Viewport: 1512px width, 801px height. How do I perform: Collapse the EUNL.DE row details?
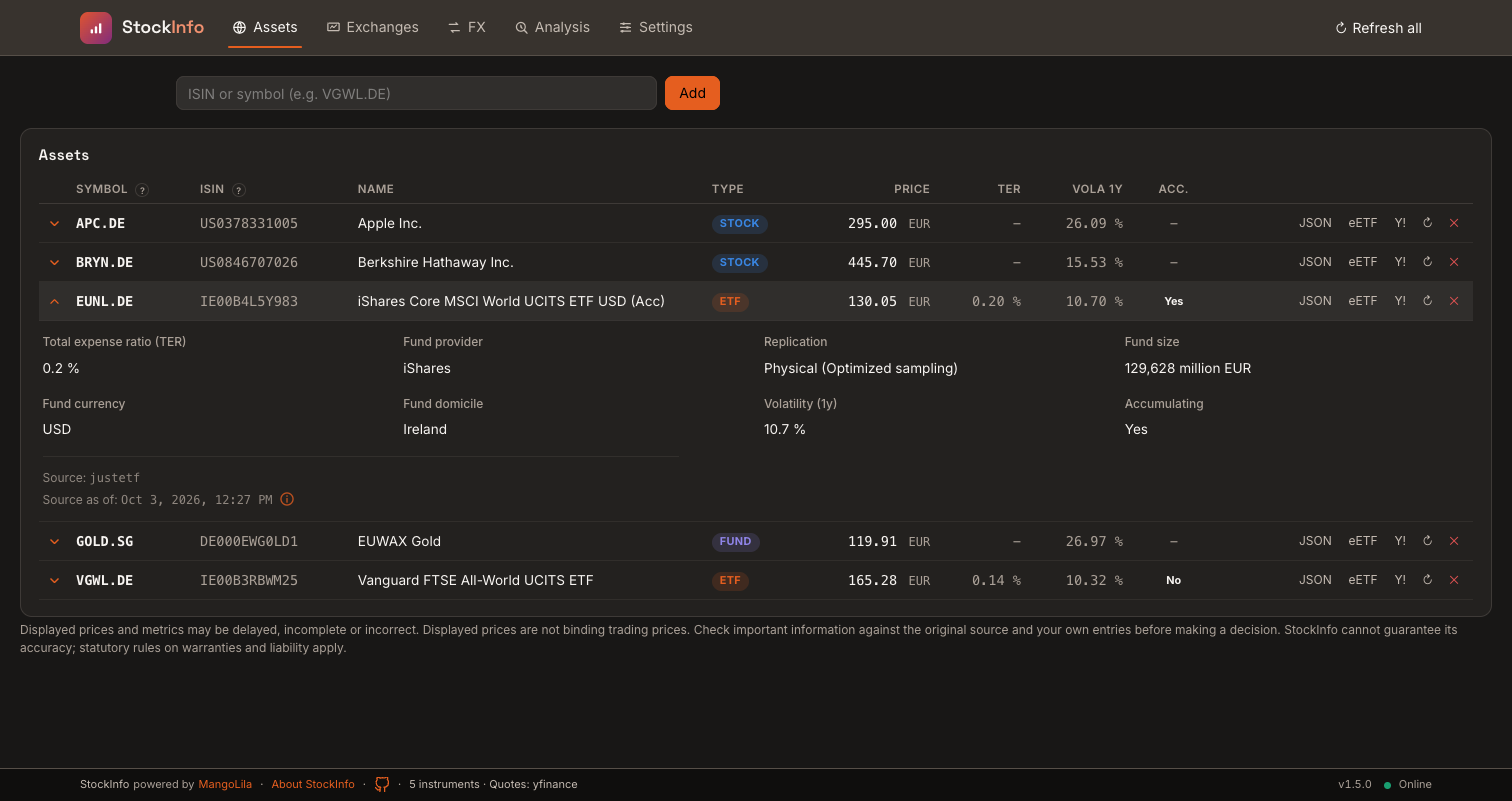pyautogui.click(x=55, y=301)
